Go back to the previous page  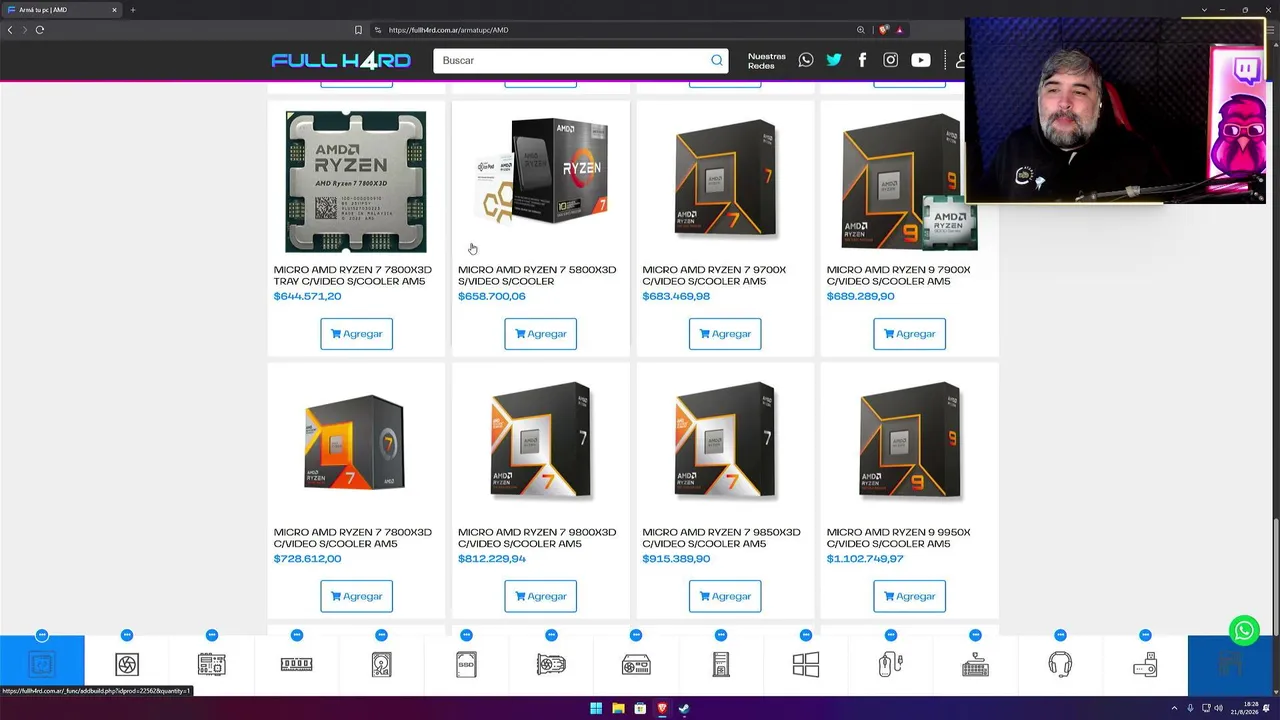tap(10, 30)
